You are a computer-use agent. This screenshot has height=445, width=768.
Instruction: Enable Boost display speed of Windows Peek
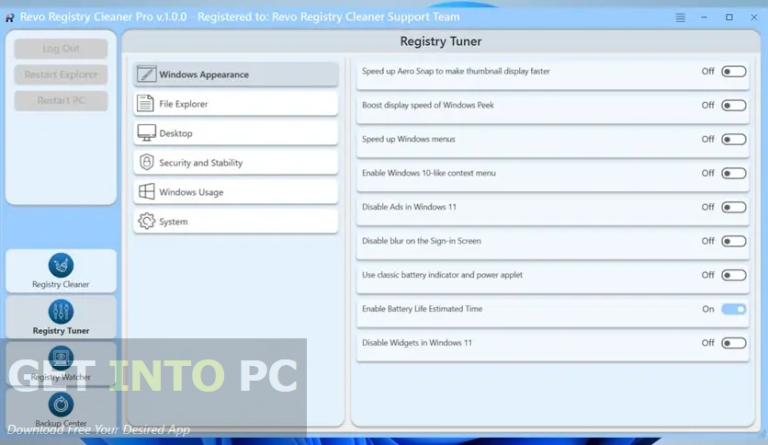(x=733, y=106)
